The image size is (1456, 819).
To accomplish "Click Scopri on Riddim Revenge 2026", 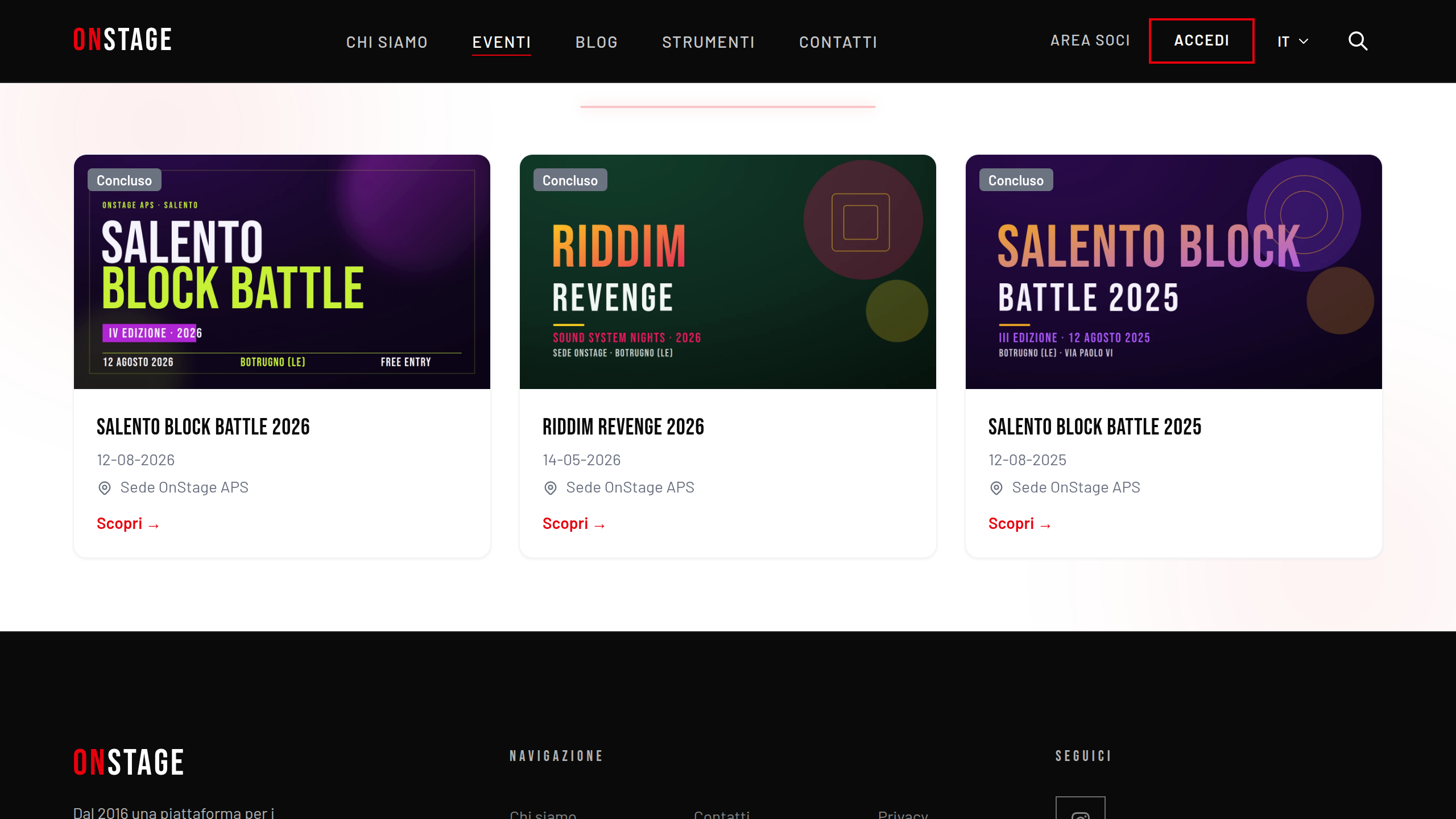I will point(574,524).
